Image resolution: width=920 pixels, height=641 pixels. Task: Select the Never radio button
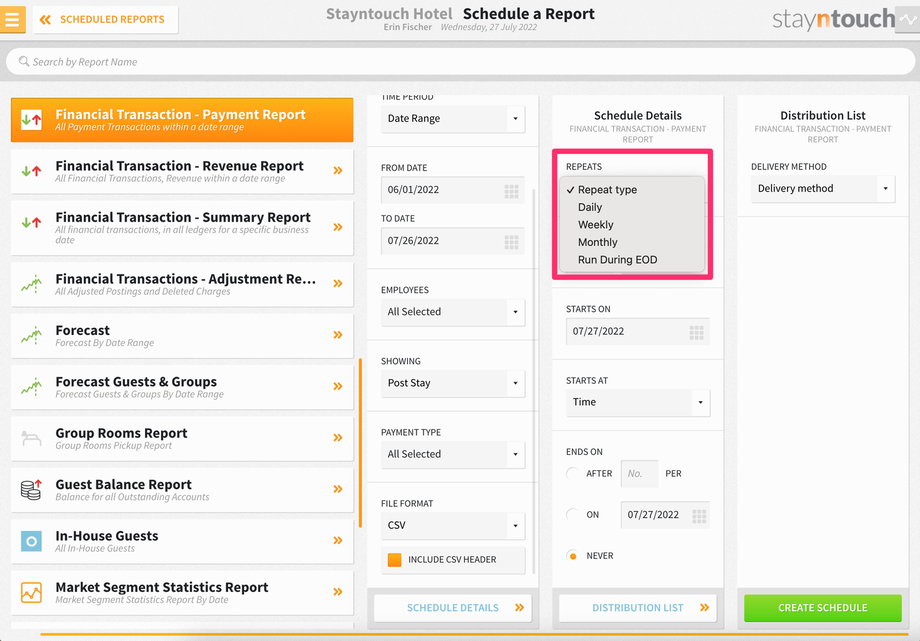(x=573, y=556)
